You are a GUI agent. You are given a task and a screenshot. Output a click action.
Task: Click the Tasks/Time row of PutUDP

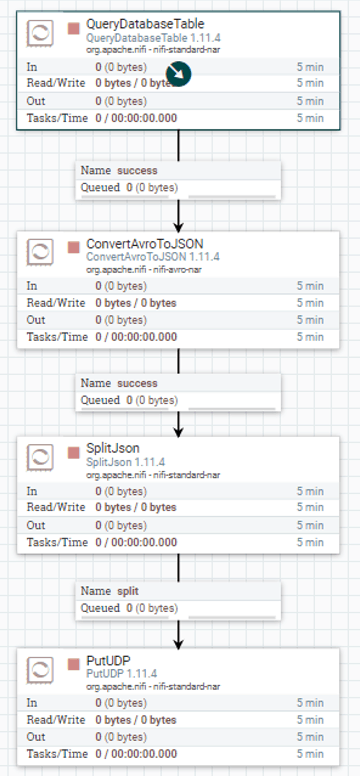click(x=178, y=754)
